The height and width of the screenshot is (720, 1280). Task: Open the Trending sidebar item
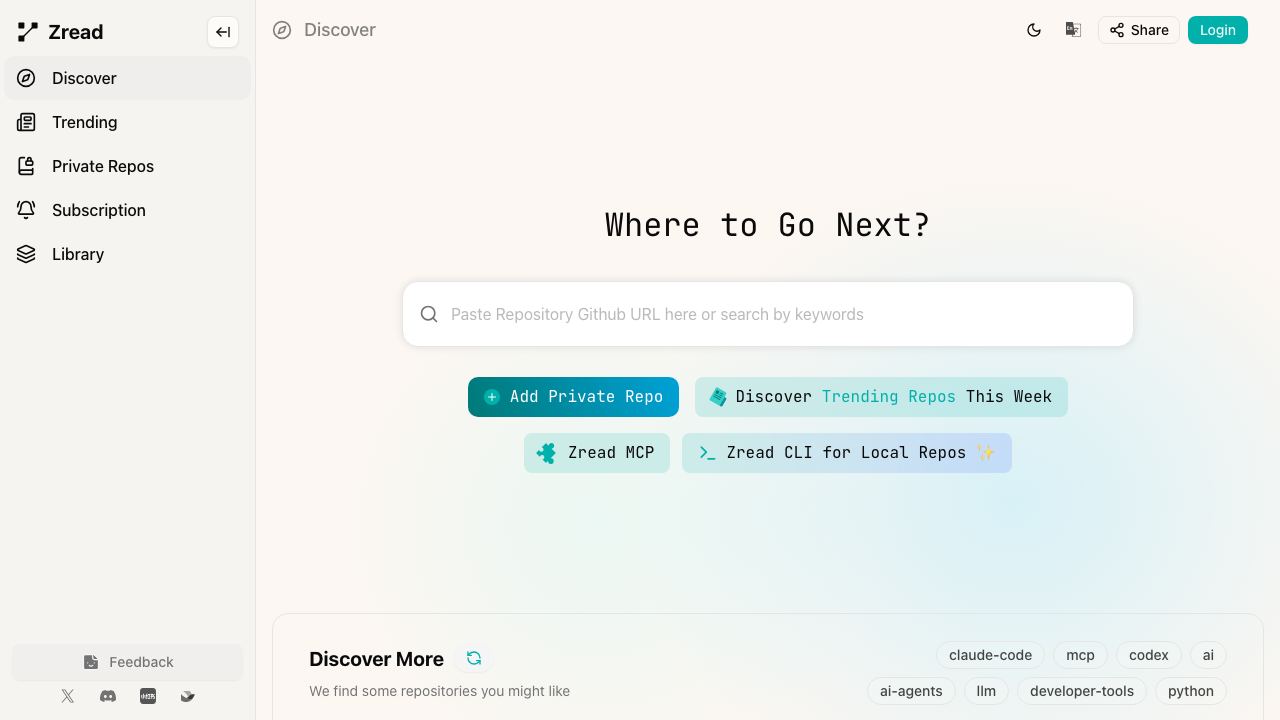point(127,122)
